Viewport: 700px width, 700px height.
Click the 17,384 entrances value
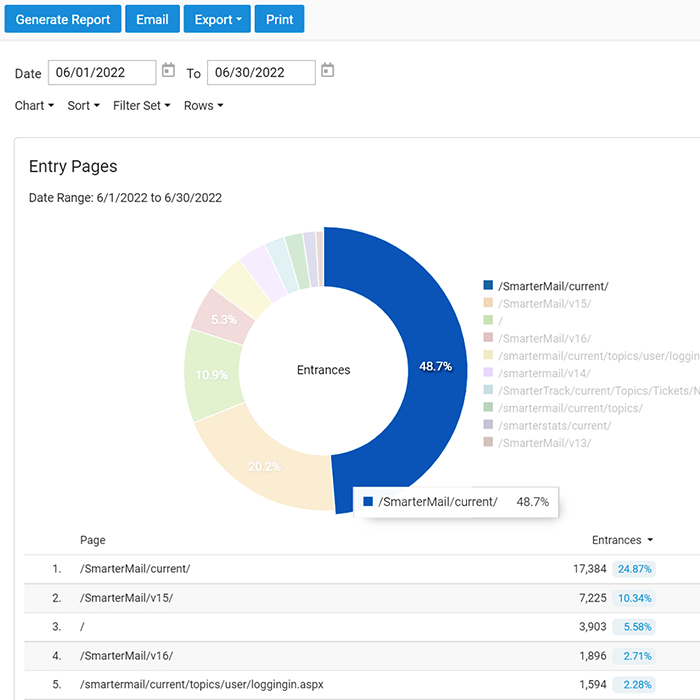(590, 569)
